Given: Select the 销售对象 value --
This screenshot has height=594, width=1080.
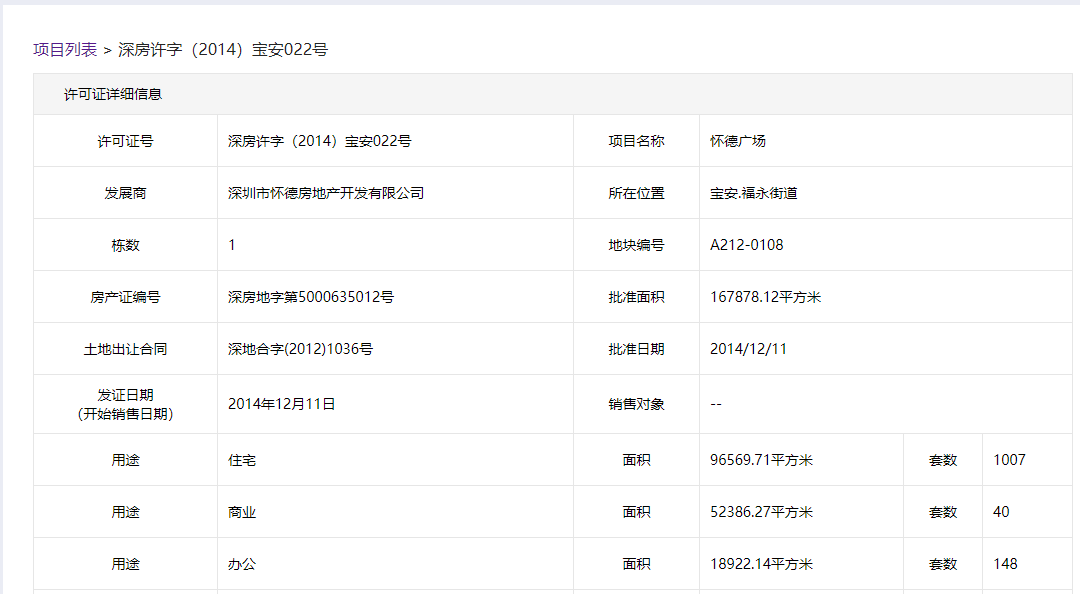Looking at the screenshot, I should pos(716,404).
